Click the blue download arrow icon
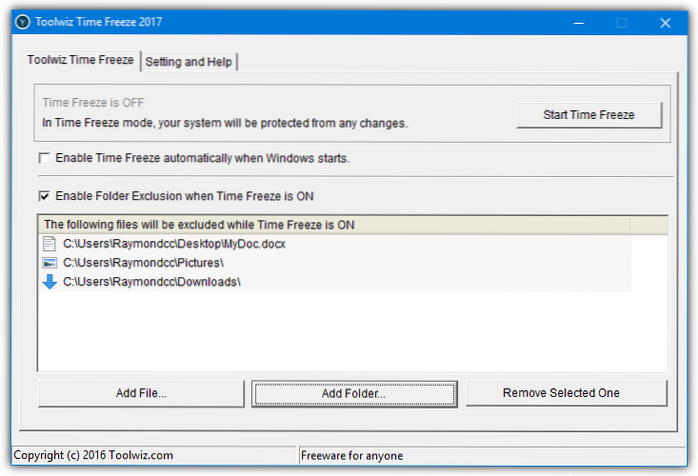This screenshot has width=698, height=476. point(49,282)
